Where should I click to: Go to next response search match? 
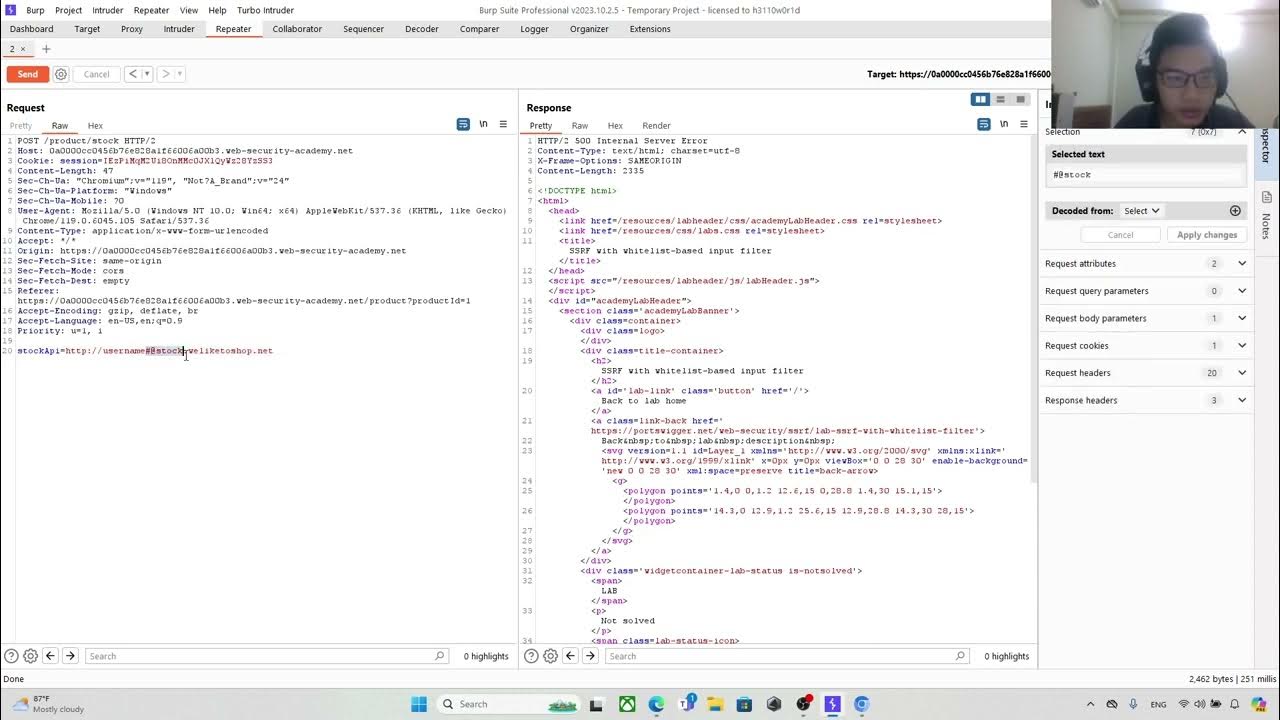(x=590, y=656)
